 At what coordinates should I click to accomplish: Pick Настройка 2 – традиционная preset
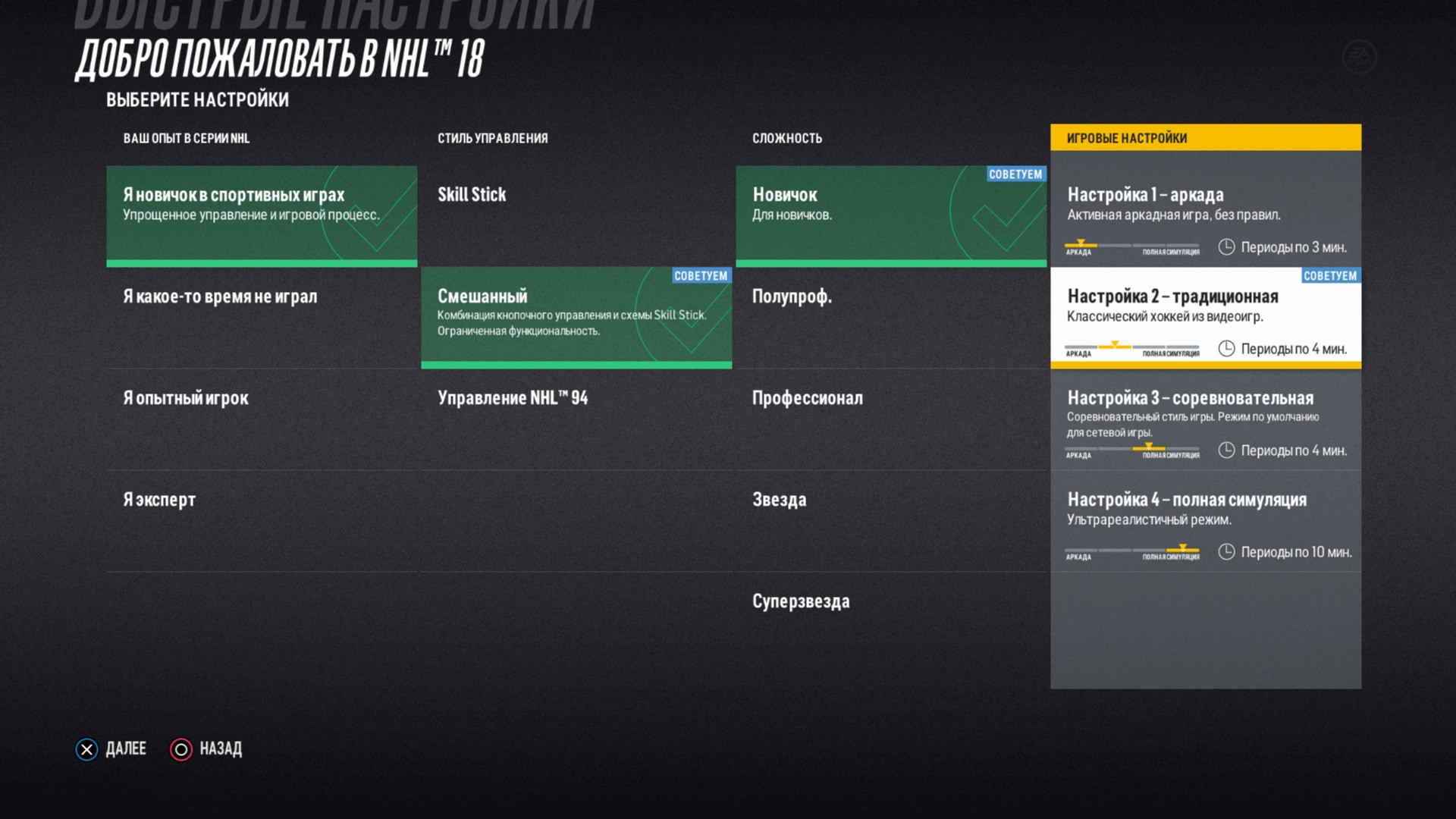pos(1206,318)
